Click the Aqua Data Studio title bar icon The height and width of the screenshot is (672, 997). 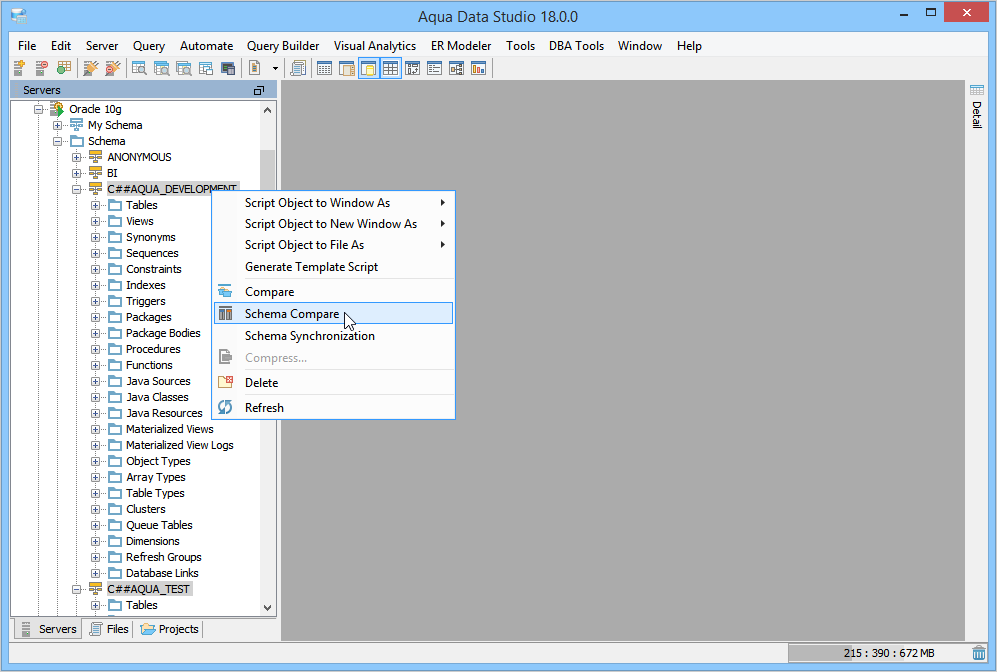(x=18, y=16)
